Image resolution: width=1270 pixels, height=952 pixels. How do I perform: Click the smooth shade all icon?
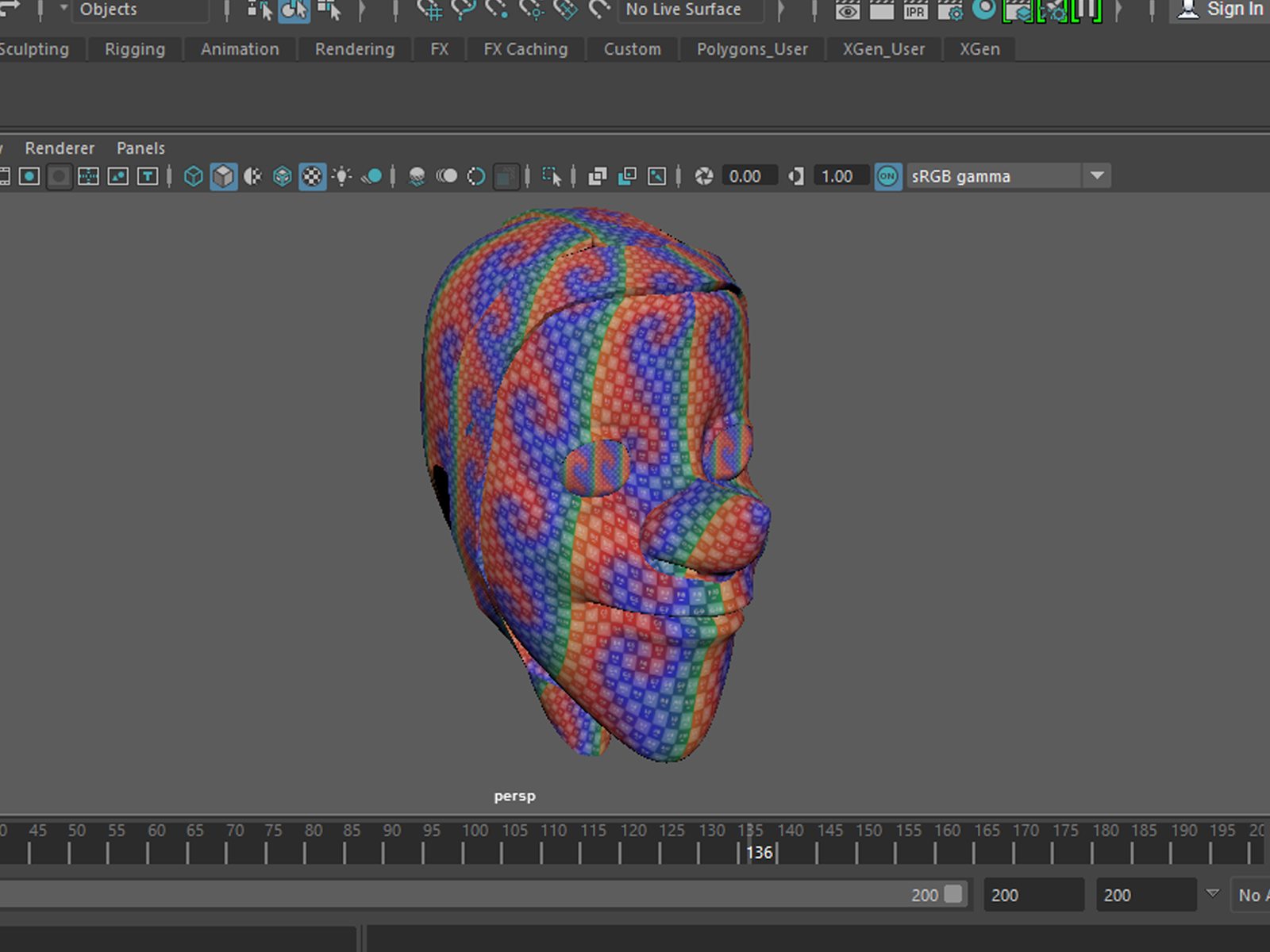click(223, 176)
